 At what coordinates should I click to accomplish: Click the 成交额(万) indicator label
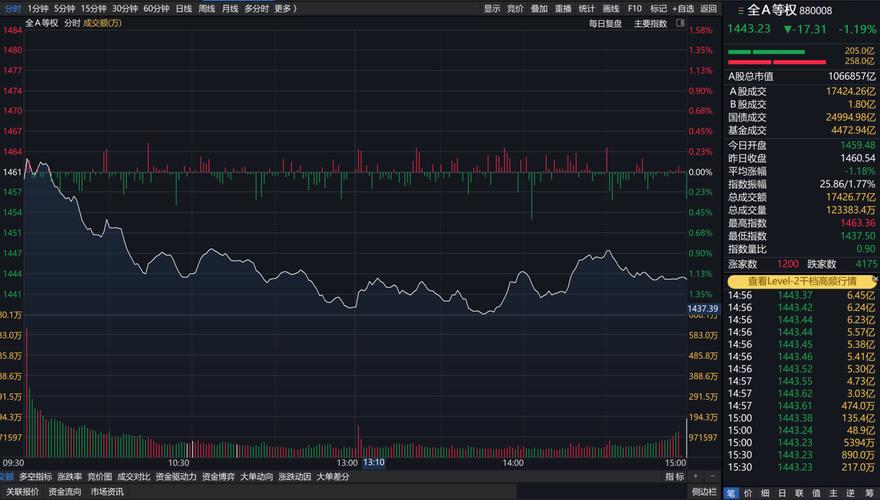102,23
